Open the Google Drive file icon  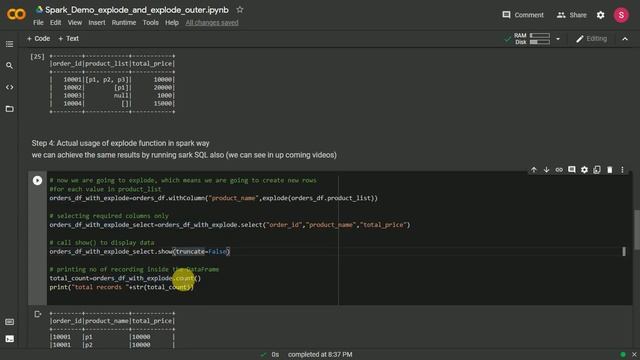[39, 9]
